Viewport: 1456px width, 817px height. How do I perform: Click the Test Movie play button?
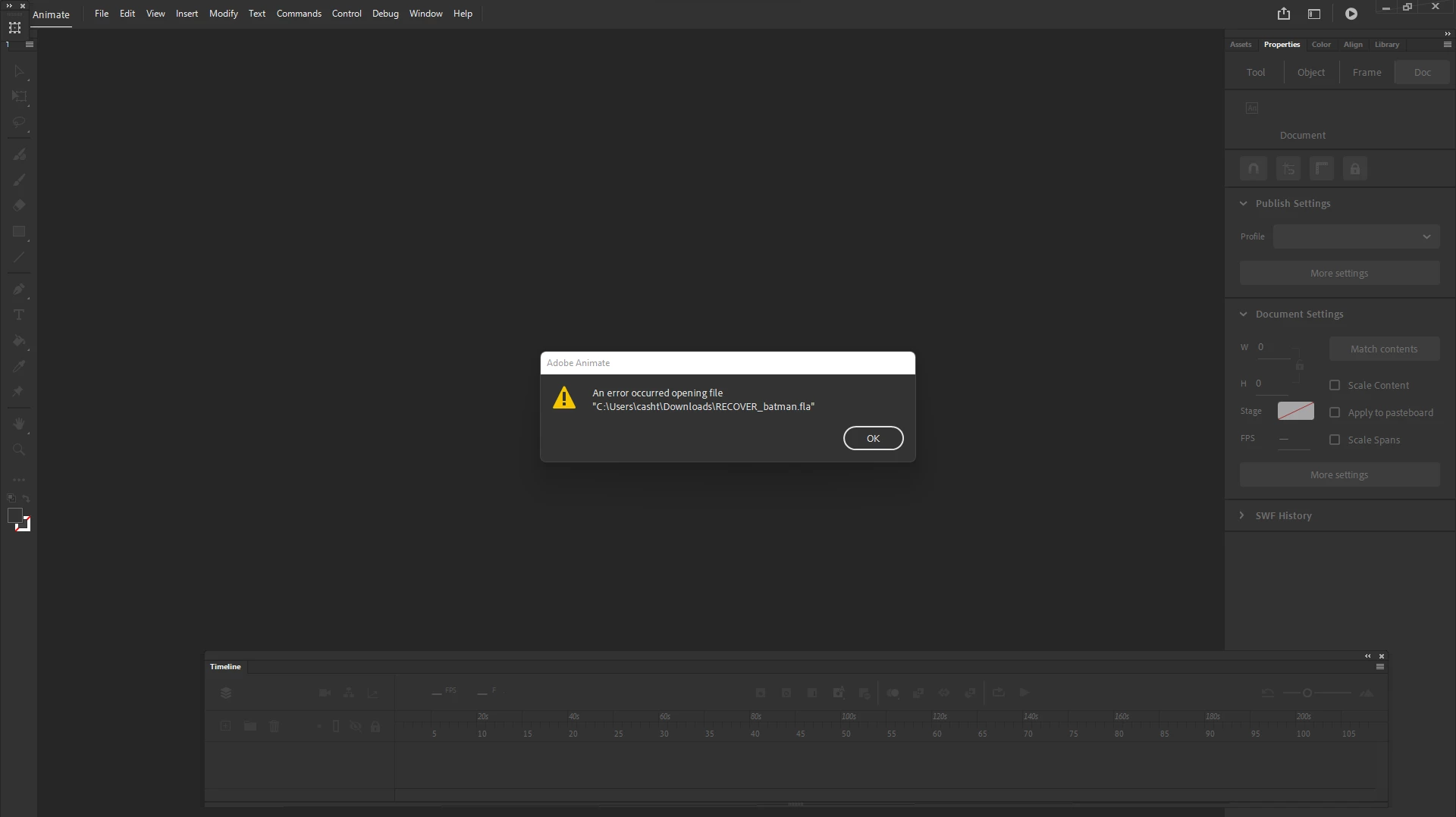tap(1351, 14)
